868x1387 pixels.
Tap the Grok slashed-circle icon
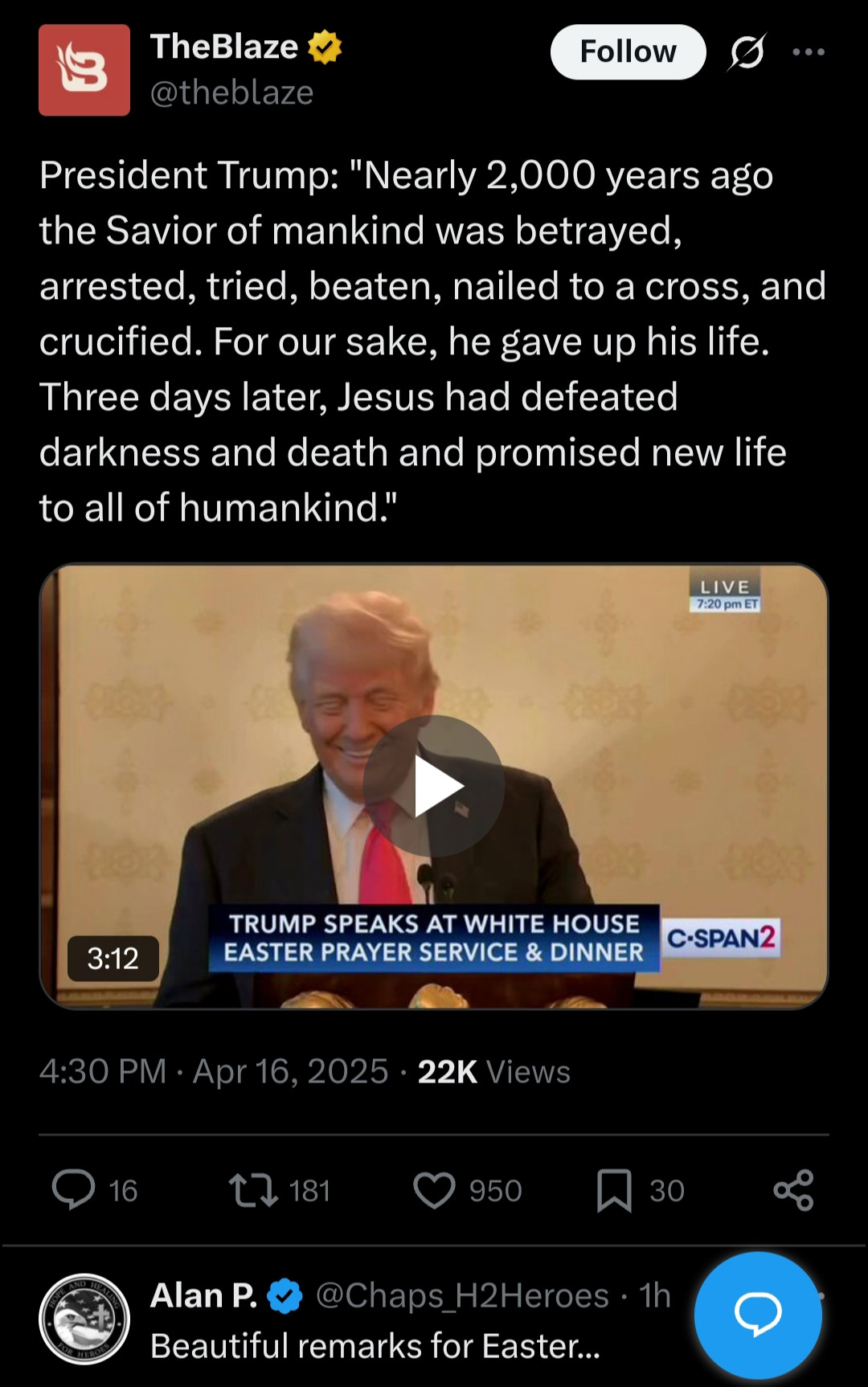747,52
